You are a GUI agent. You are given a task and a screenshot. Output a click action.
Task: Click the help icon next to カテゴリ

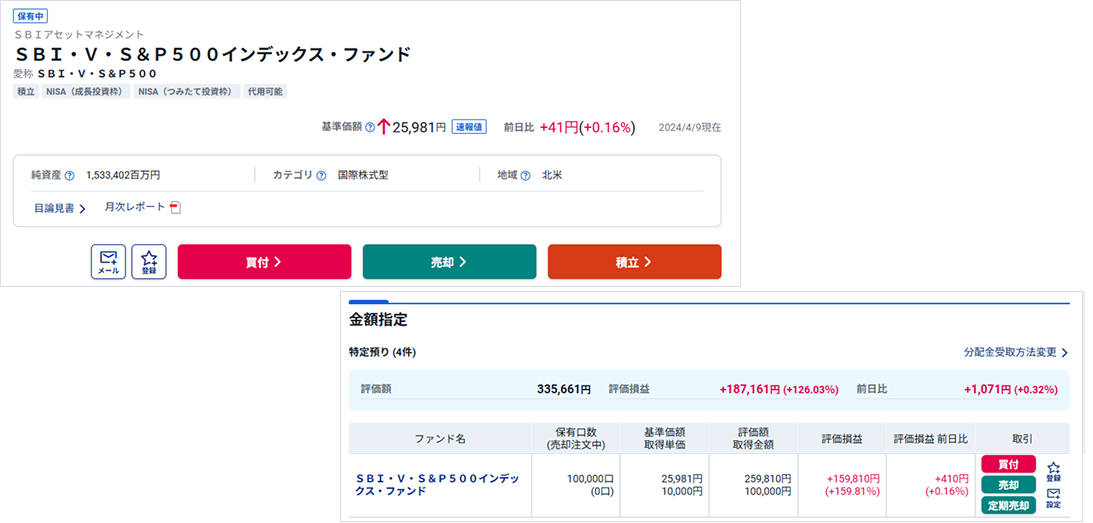pyautogui.click(x=321, y=176)
